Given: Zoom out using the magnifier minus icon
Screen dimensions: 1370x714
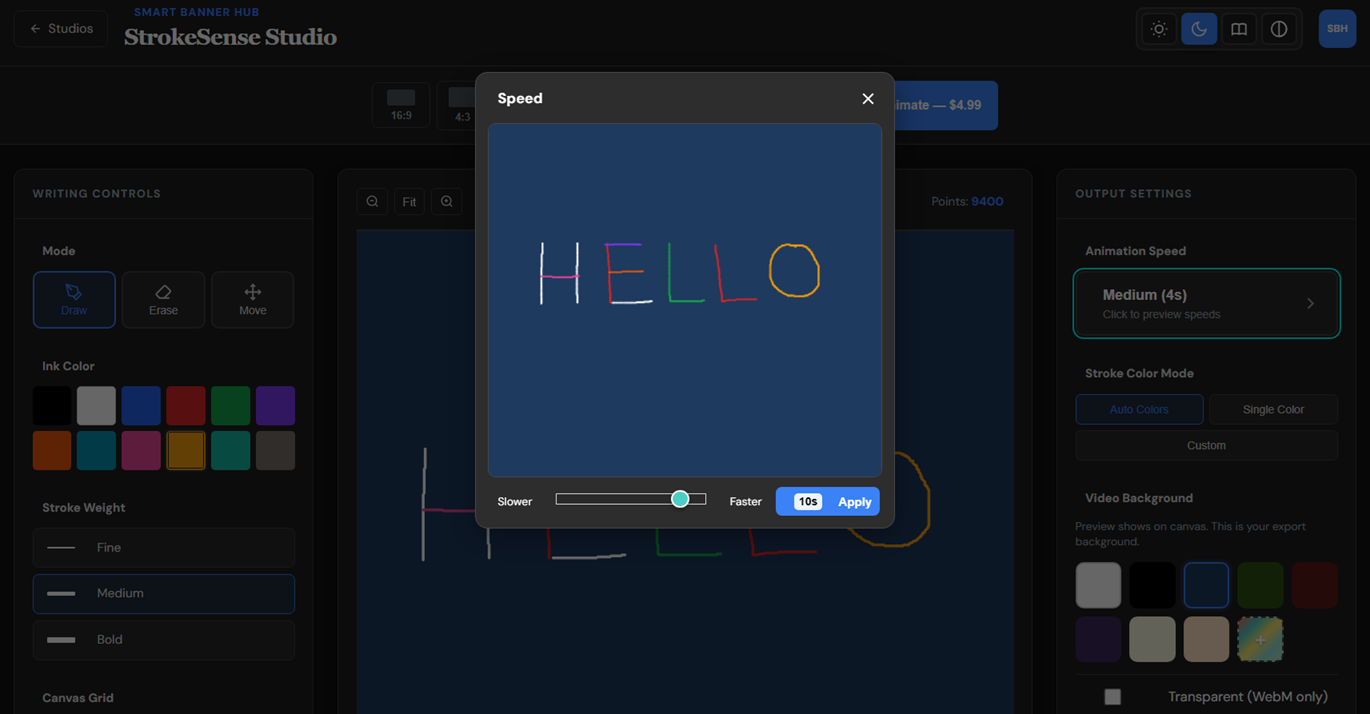Looking at the screenshot, I should click(372, 201).
